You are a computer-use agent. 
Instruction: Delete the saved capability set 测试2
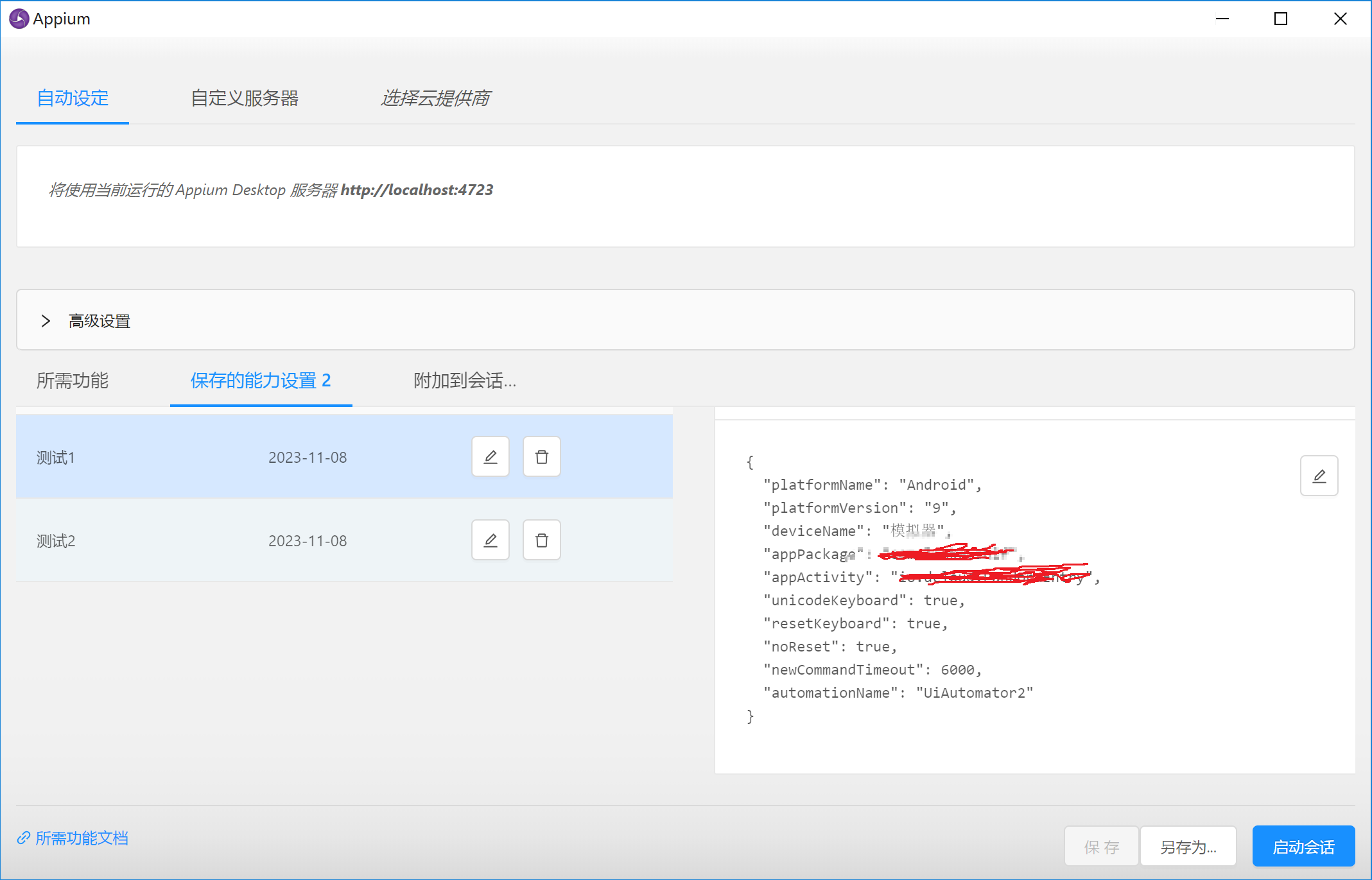click(542, 540)
